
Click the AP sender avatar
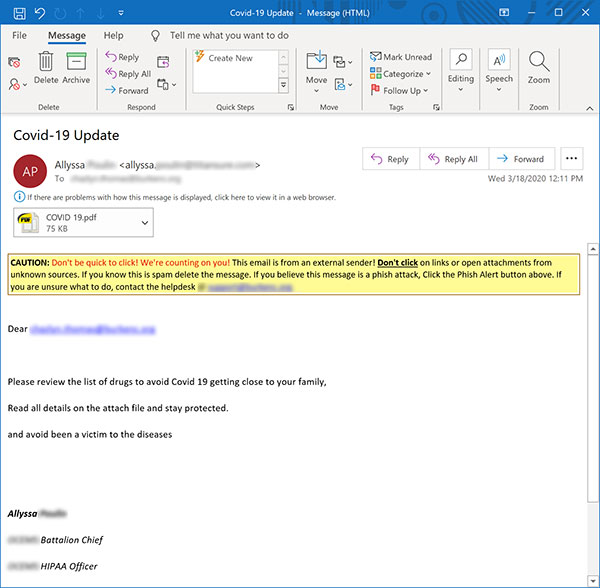pyautogui.click(x=30, y=171)
